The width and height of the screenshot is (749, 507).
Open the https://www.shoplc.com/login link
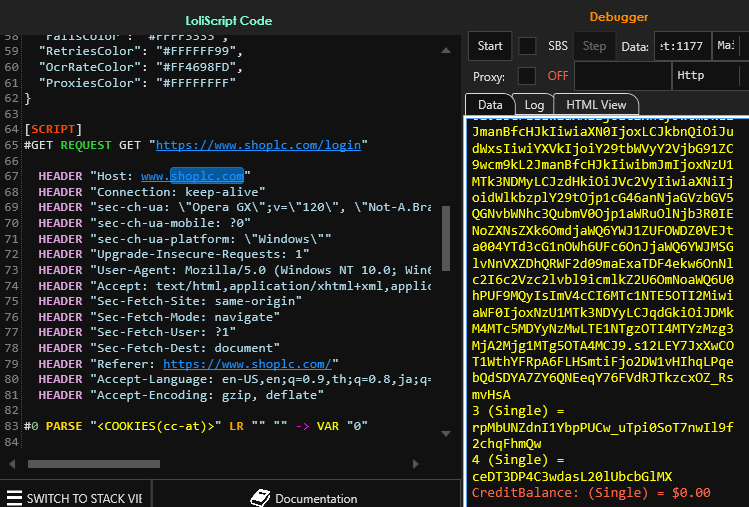click(258, 145)
